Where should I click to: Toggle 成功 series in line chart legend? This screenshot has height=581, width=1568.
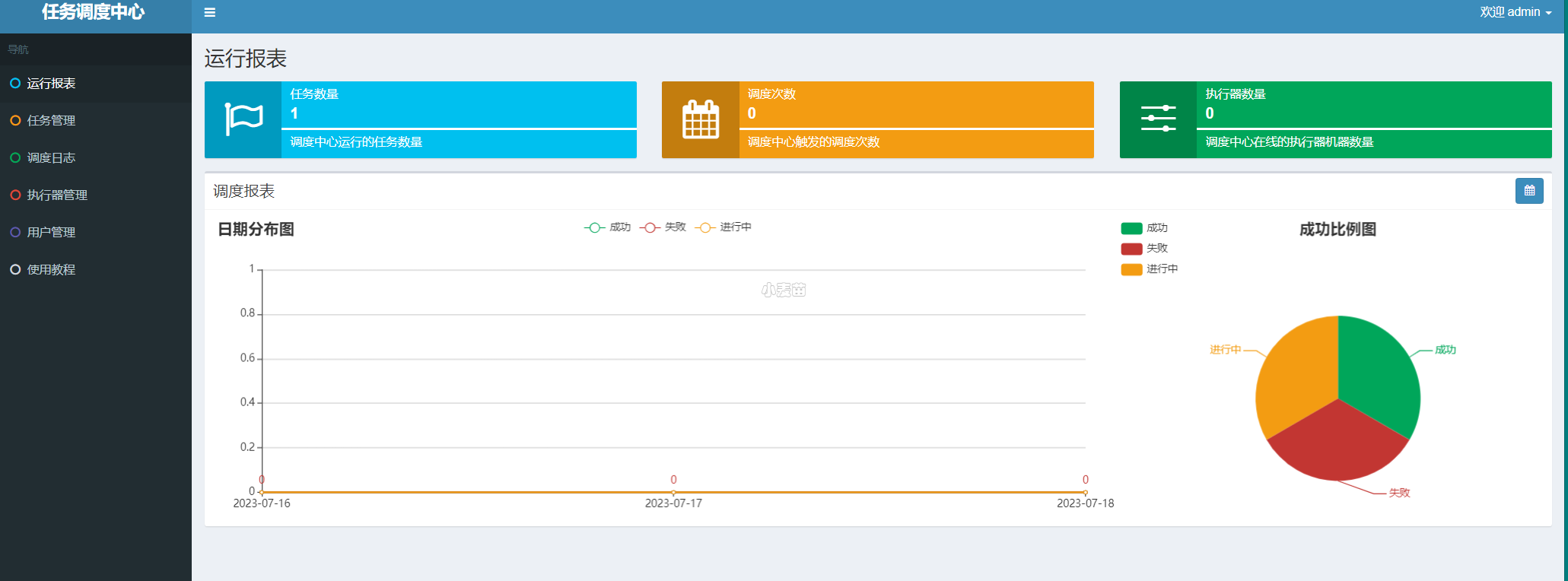607,227
